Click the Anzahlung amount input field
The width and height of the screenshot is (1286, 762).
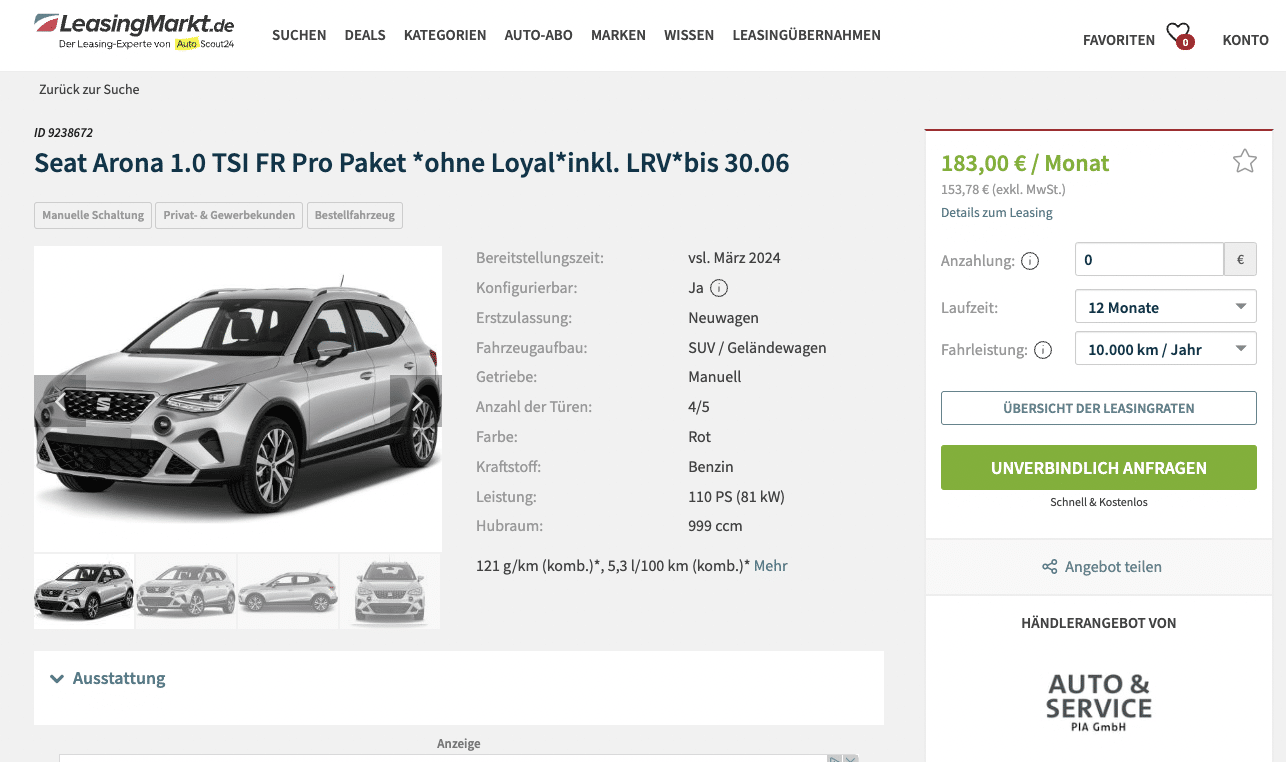1149,259
